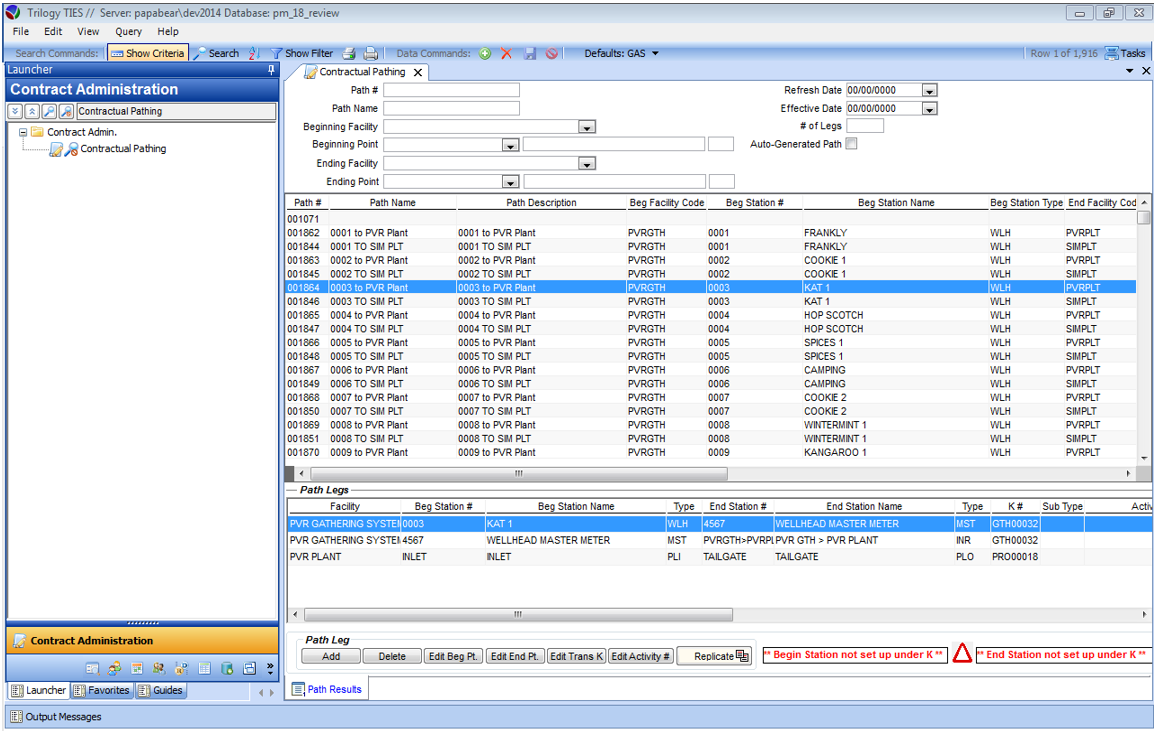
Task: Click the Replicate button
Action: tap(714, 656)
